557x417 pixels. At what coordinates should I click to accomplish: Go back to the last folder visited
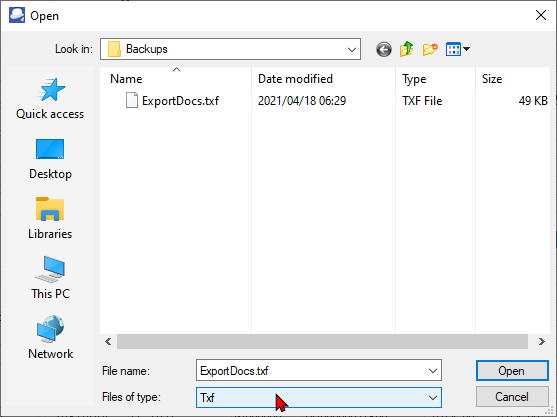[384, 49]
